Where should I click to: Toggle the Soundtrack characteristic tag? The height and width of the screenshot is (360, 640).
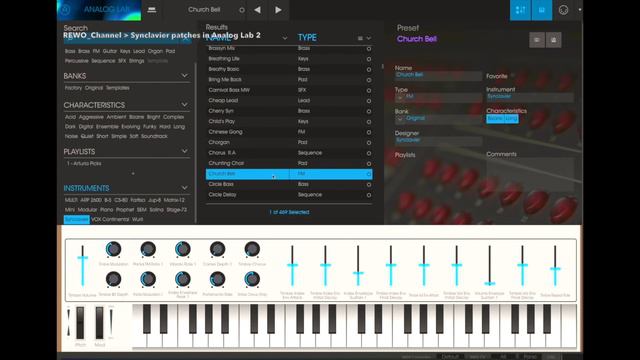pyautogui.click(x=154, y=136)
